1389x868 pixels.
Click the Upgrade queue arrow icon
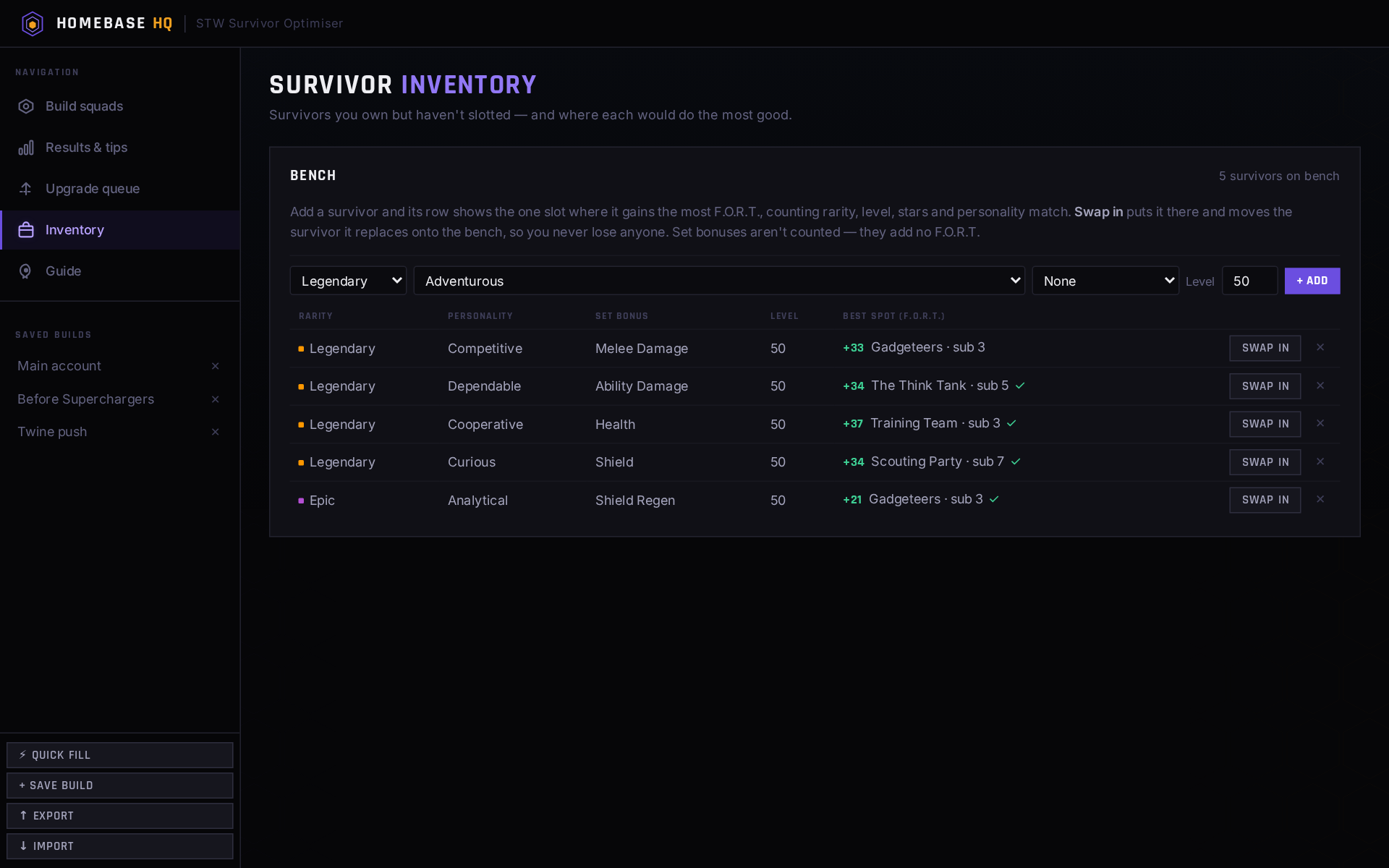tap(26, 189)
